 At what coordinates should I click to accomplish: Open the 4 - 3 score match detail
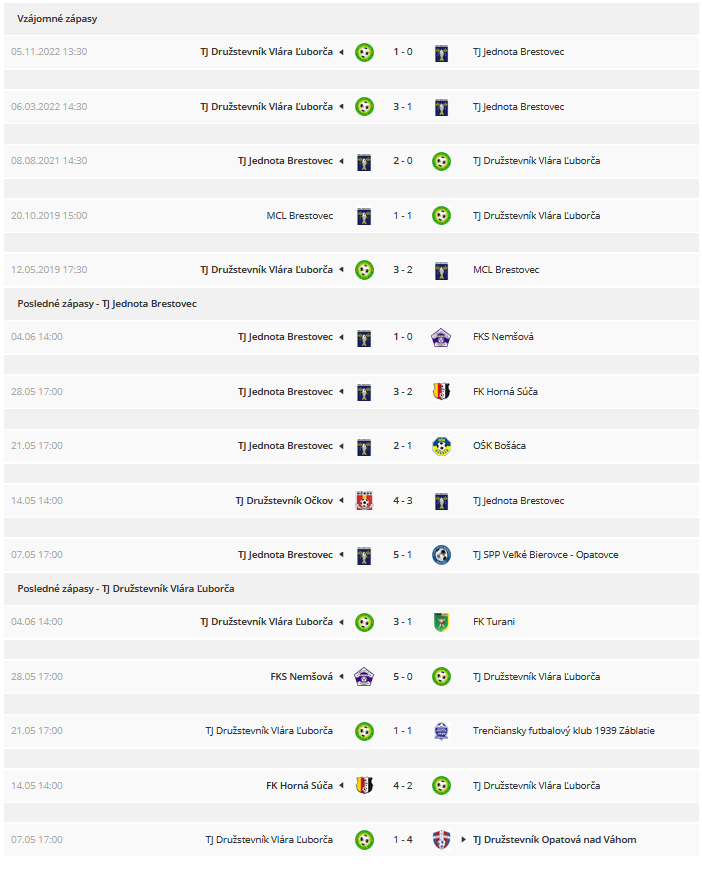(x=403, y=501)
